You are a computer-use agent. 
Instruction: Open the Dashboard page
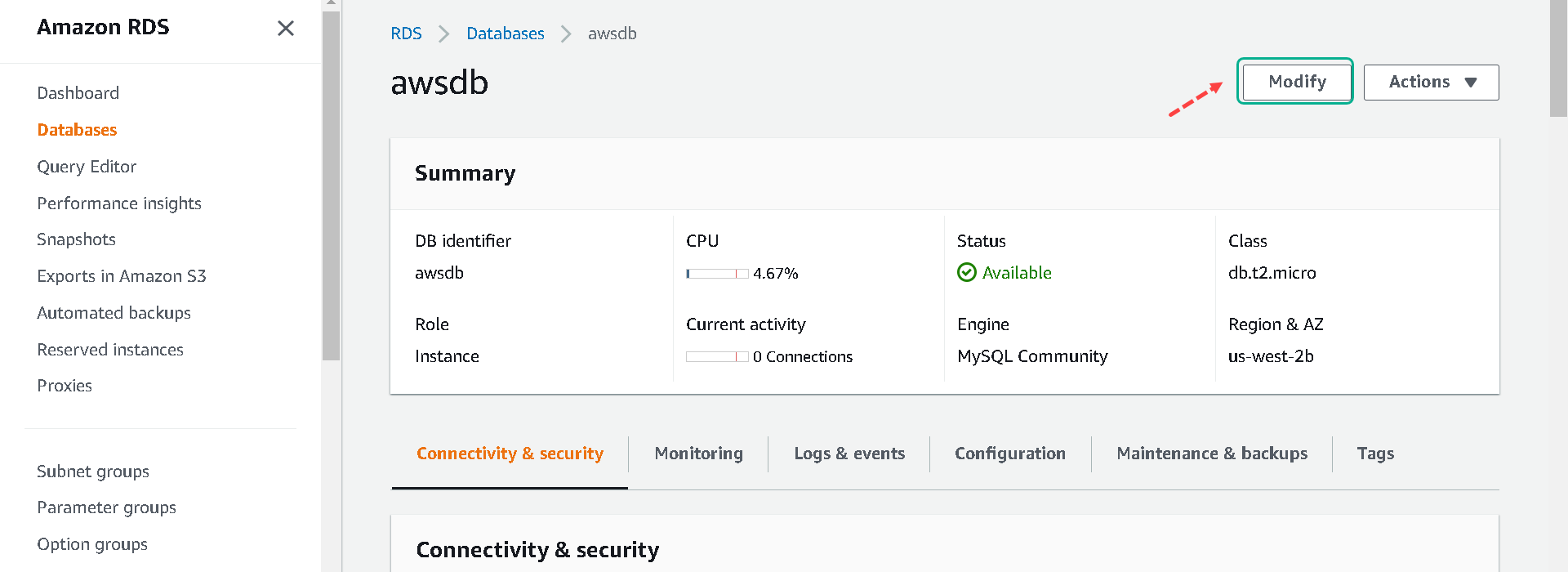tap(78, 93)
